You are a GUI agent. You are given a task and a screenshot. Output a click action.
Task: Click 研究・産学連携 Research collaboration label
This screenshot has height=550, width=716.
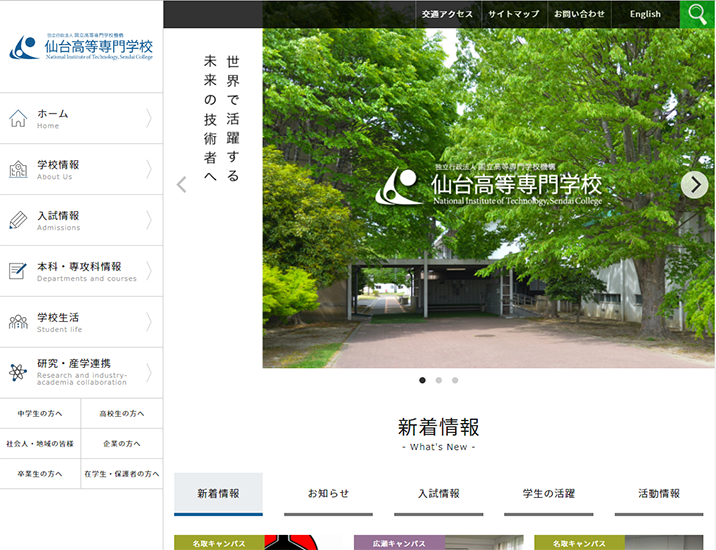click(x=82, y=372)
